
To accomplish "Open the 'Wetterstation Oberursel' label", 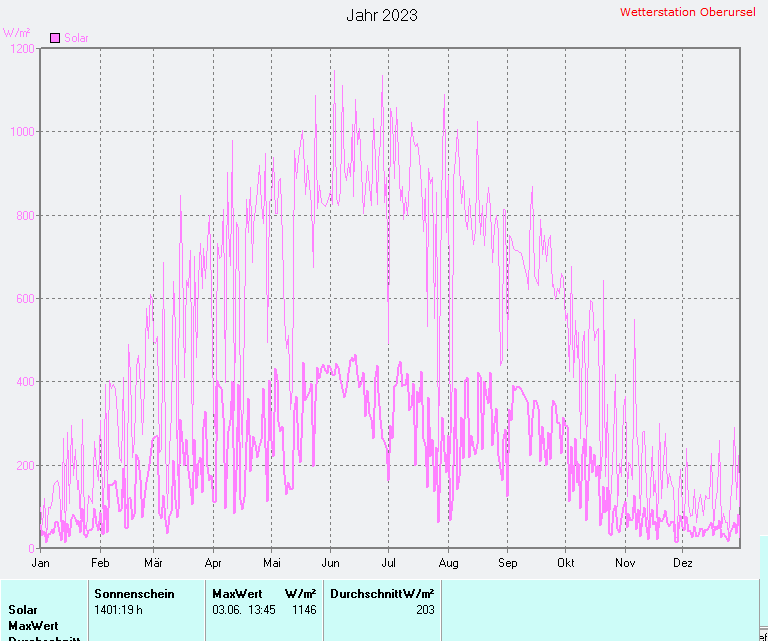I will tap(687, 12).
